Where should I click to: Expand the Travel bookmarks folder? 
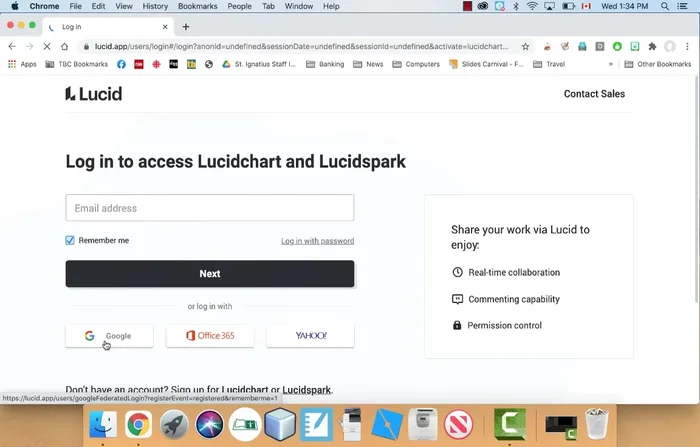(x=549, y=64)
